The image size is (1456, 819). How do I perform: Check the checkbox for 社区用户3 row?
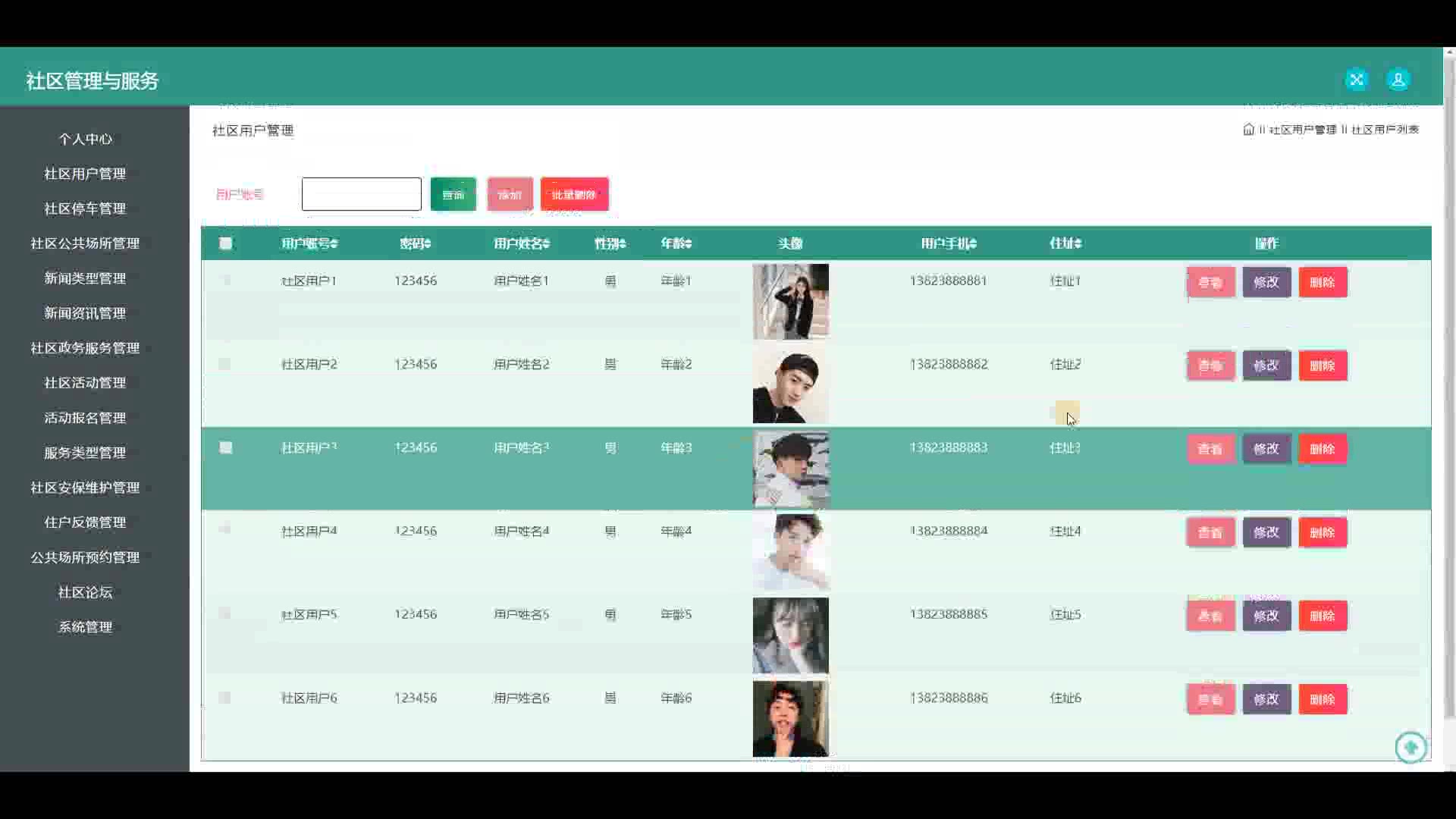pyautogui.click(x=225, y=447)
